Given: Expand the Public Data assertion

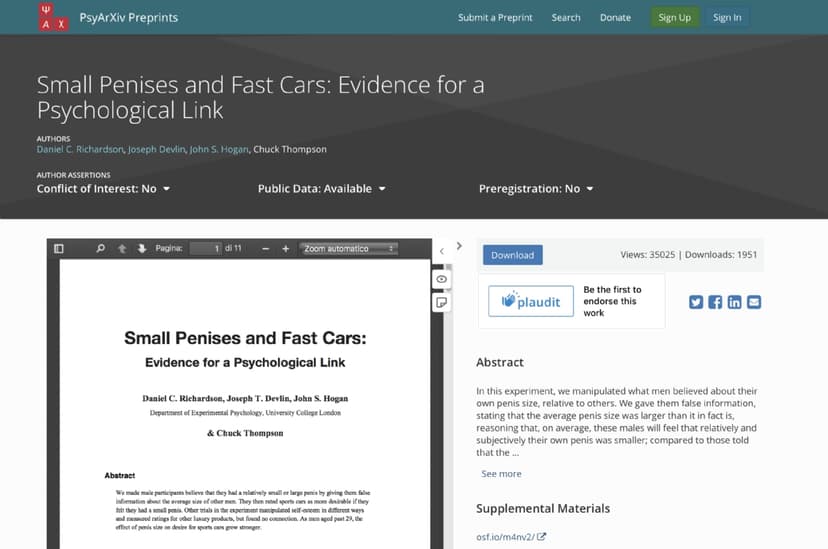Looking at the screenshot, I should point(321,188).
